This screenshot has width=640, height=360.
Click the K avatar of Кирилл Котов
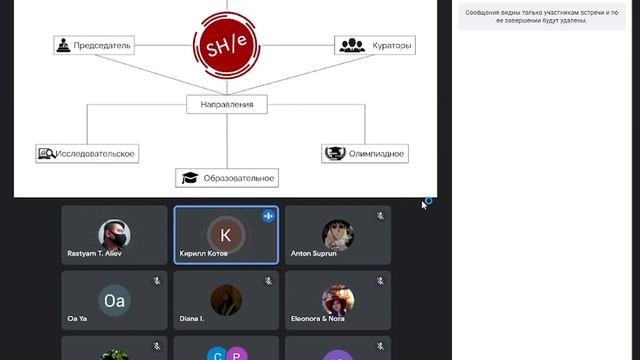point(226,235)
